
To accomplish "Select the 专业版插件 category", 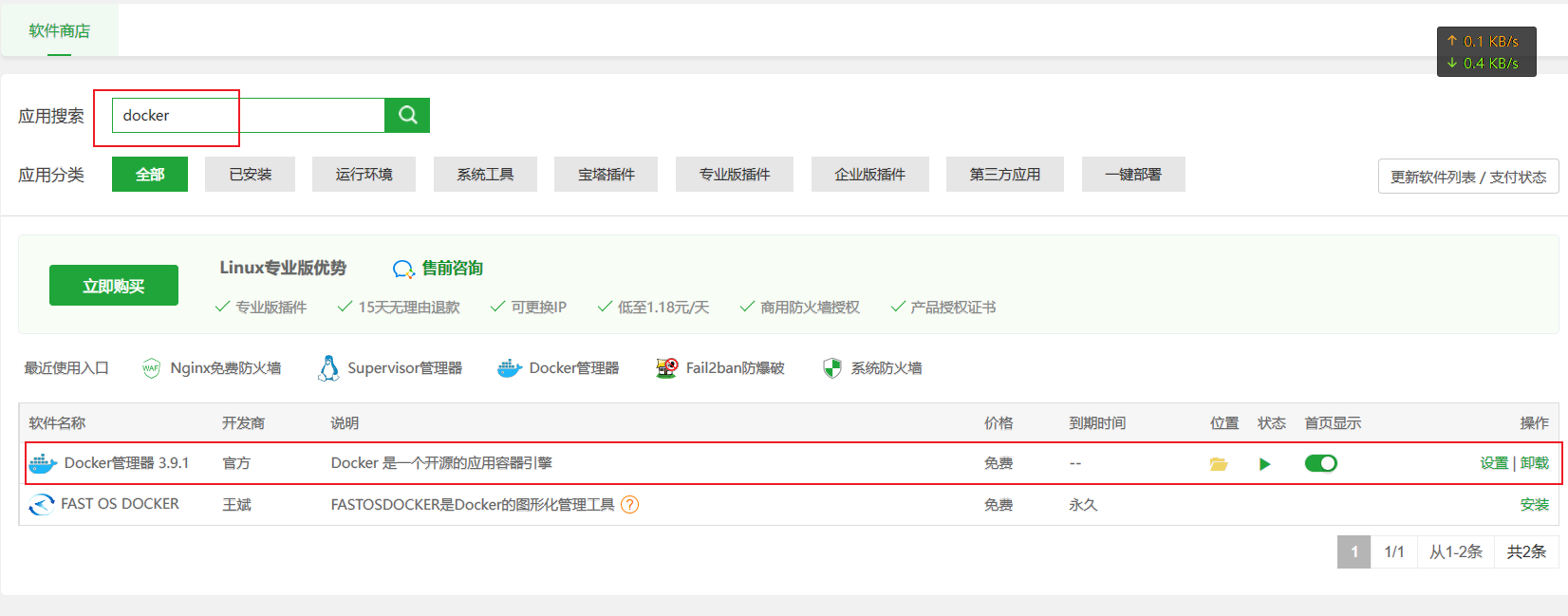I will (x=735, y=175).
